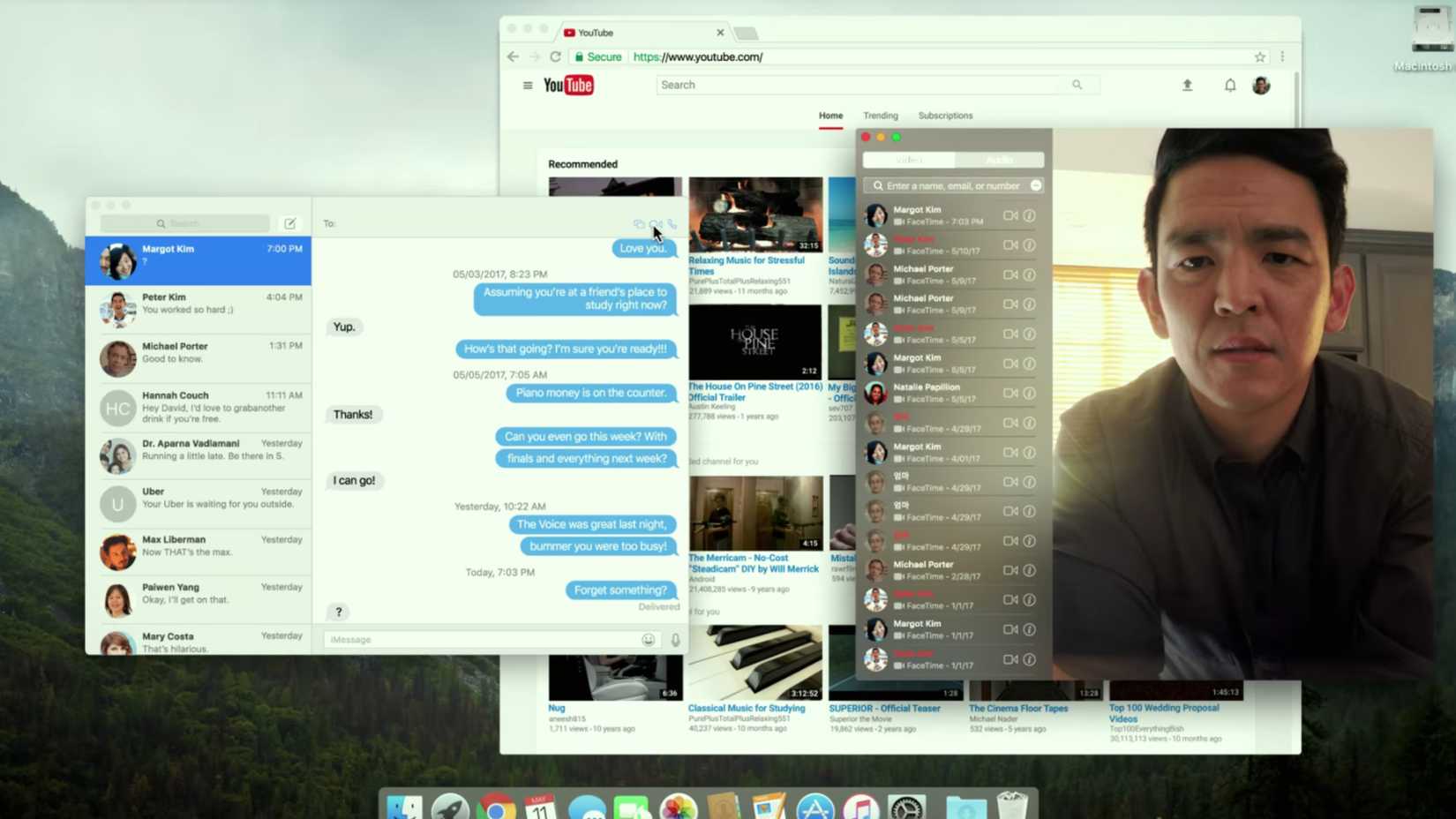Image resolution: width=1456 pixels, height=819 pixels.
Task: Click video call icon next to Margot Kim 7:03 PM
Action: click(1010, 216)
